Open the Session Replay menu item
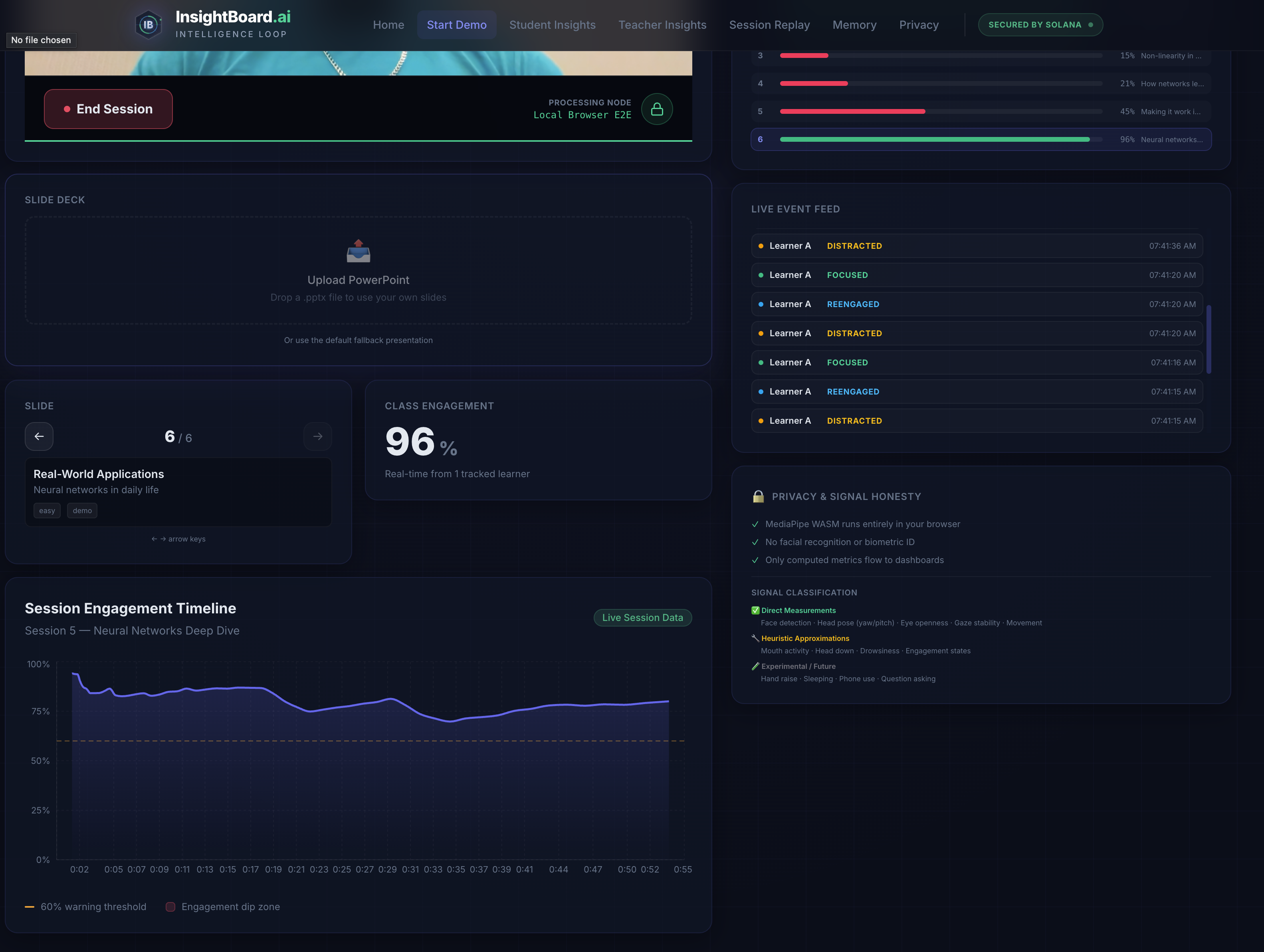This screenshot has height=952, width=1264. [x=769, y=25]
